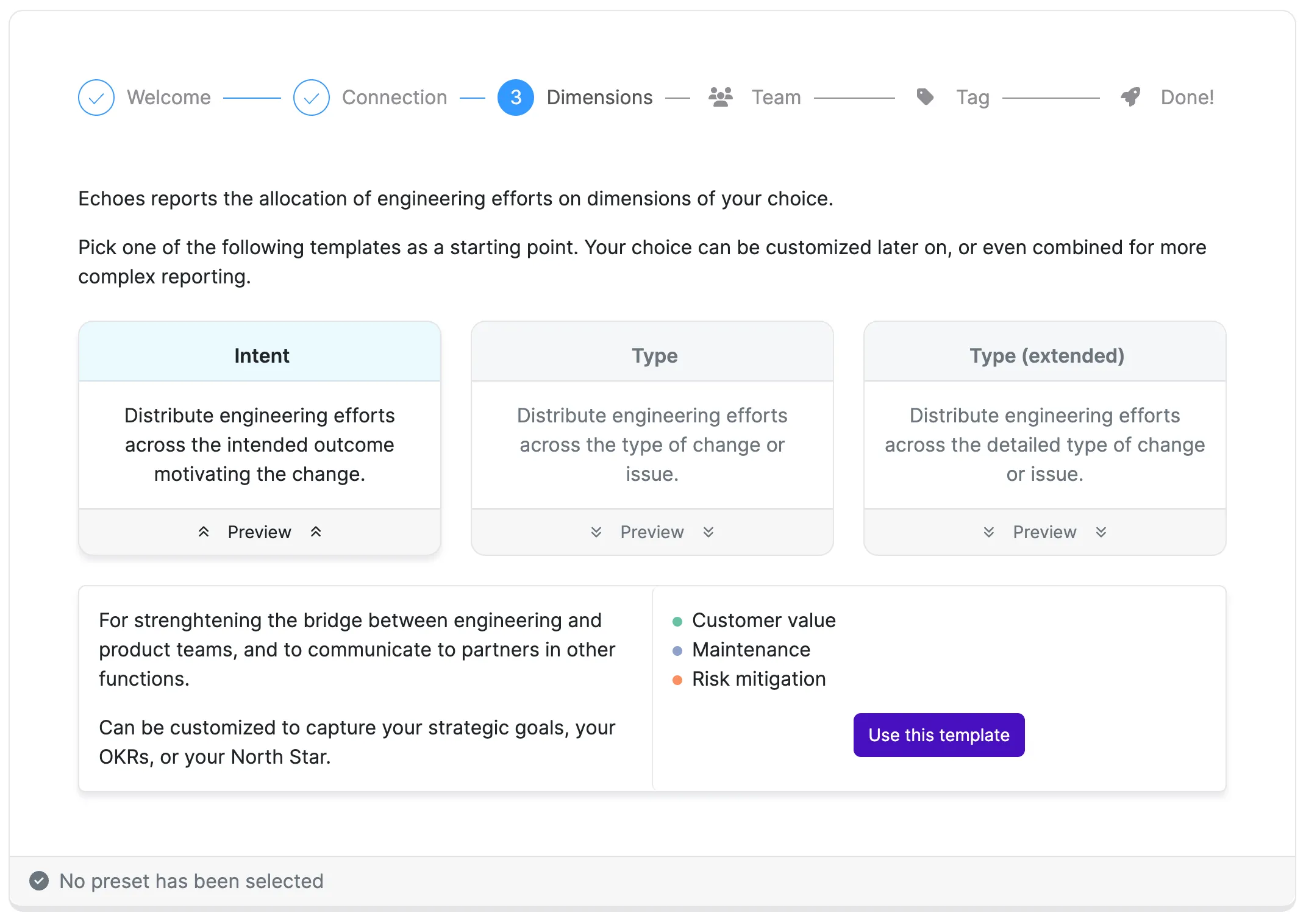Image resolution: width=1306 pixels, height=924 pixels.
Task: Expand Type preview using right chevron
Action: (x=708, y=532)
